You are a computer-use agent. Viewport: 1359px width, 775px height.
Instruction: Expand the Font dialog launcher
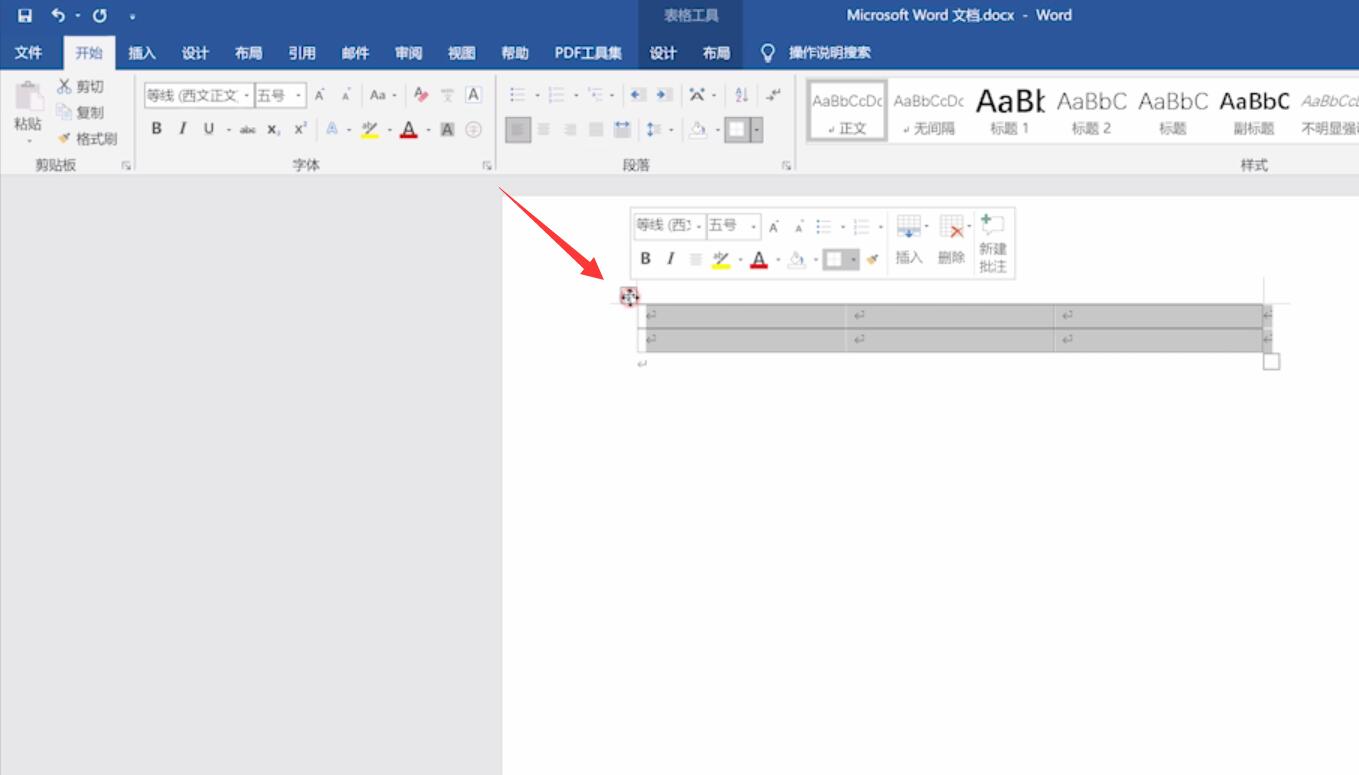point(487,166)
